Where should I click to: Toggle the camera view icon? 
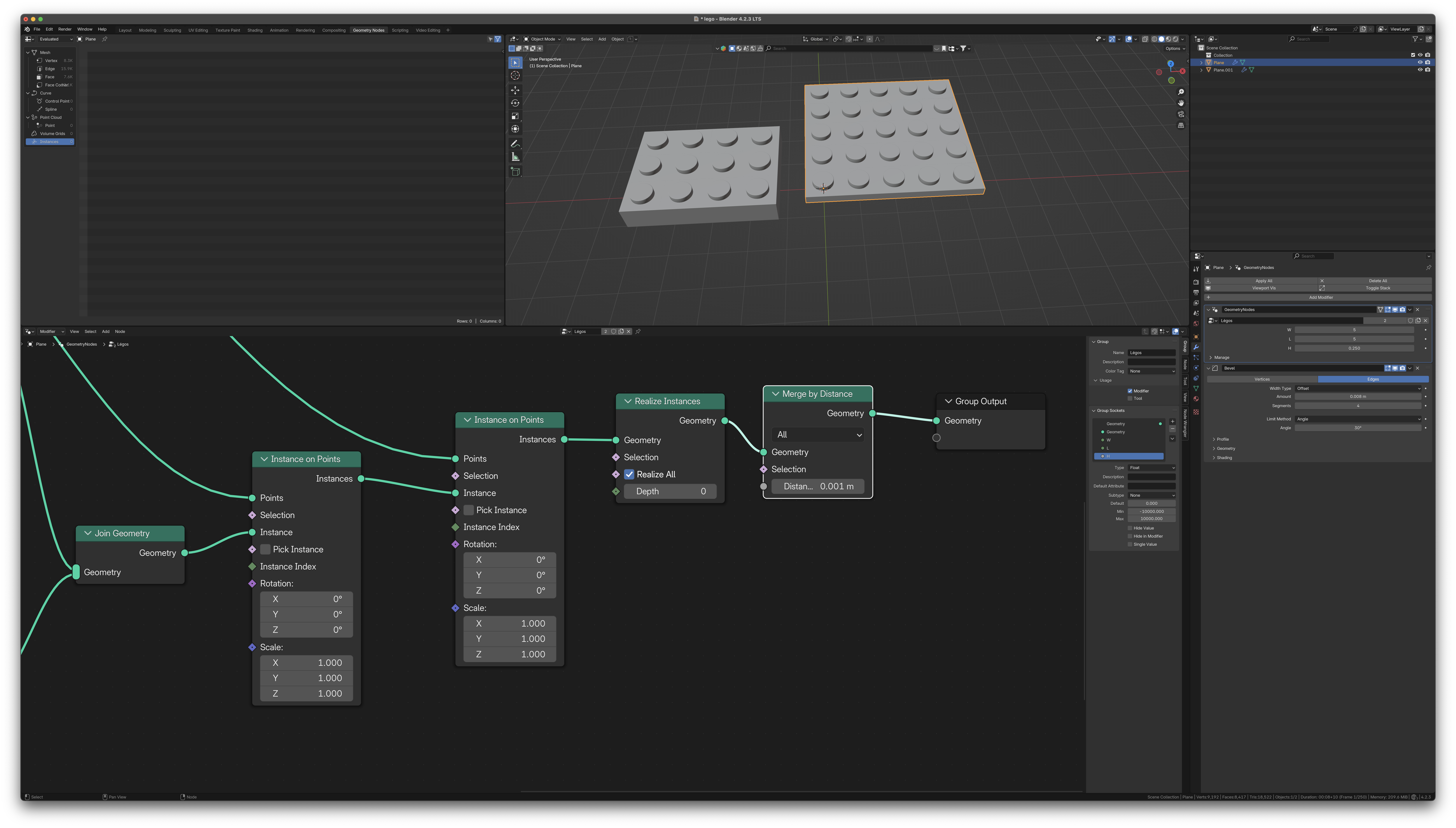(x=1181, y=114)
